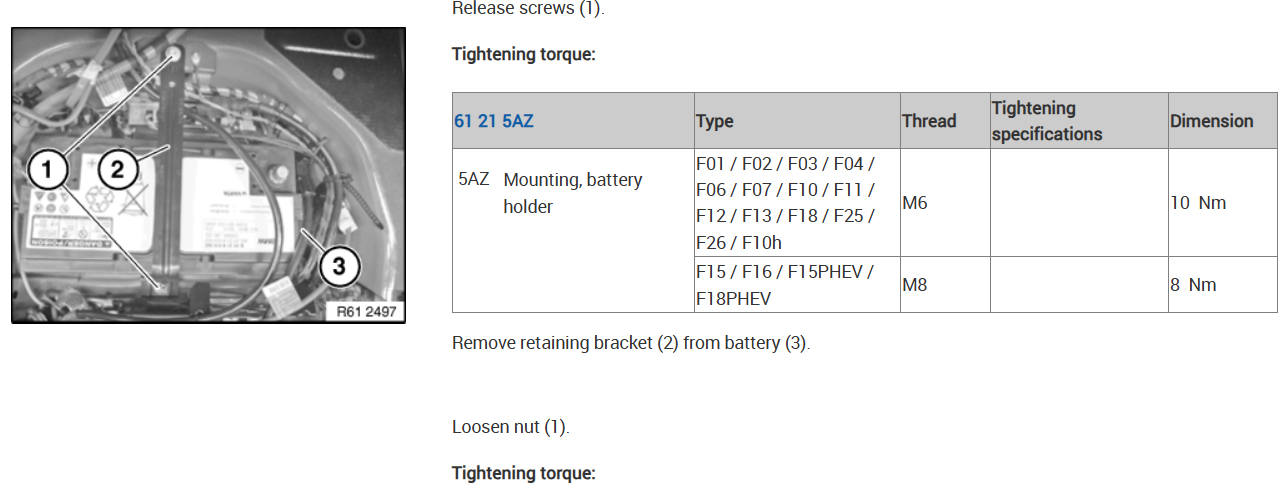Select the 8 Nm dimension cell
The height and width of the screenshot is (495, 1287).
pos(1193,285)
